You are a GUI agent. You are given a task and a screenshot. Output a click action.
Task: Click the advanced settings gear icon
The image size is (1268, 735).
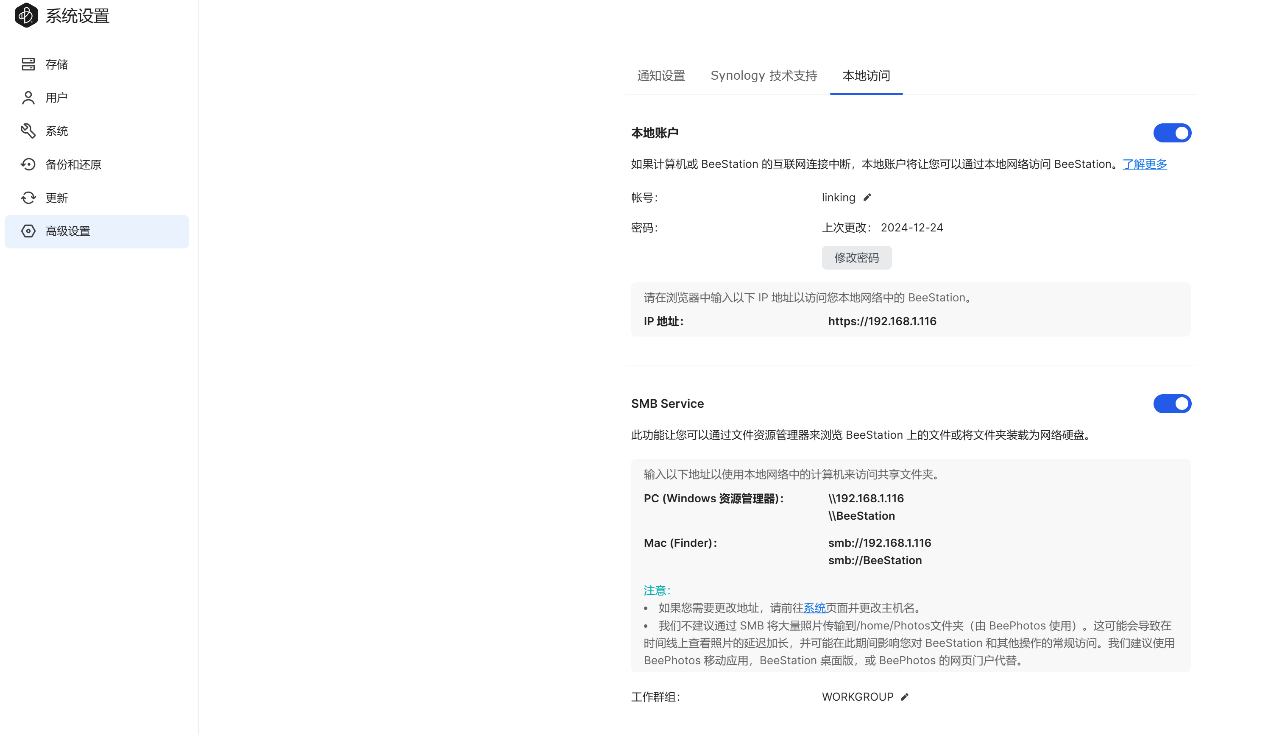tap(28, 231)
